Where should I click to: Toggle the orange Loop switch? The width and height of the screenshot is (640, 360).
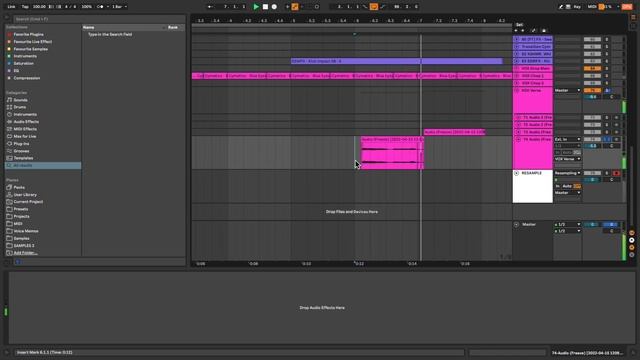373,7
